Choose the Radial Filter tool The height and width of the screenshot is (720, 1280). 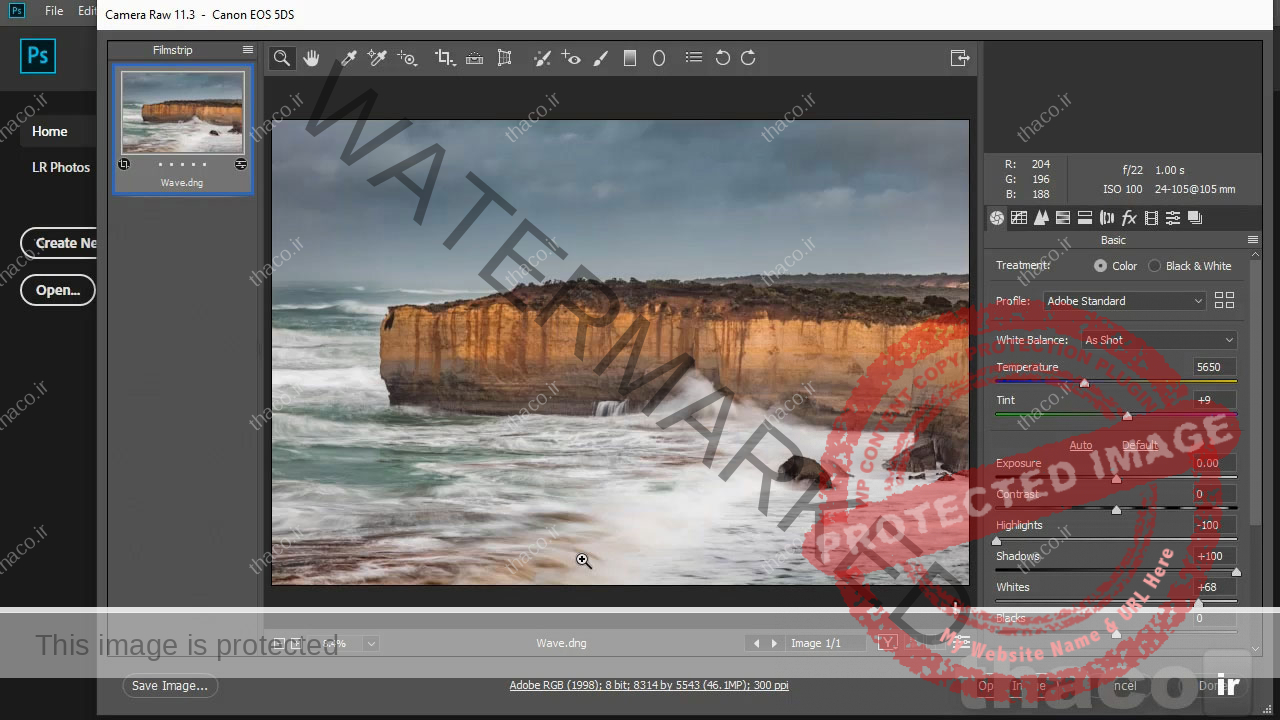coord(659,58)
